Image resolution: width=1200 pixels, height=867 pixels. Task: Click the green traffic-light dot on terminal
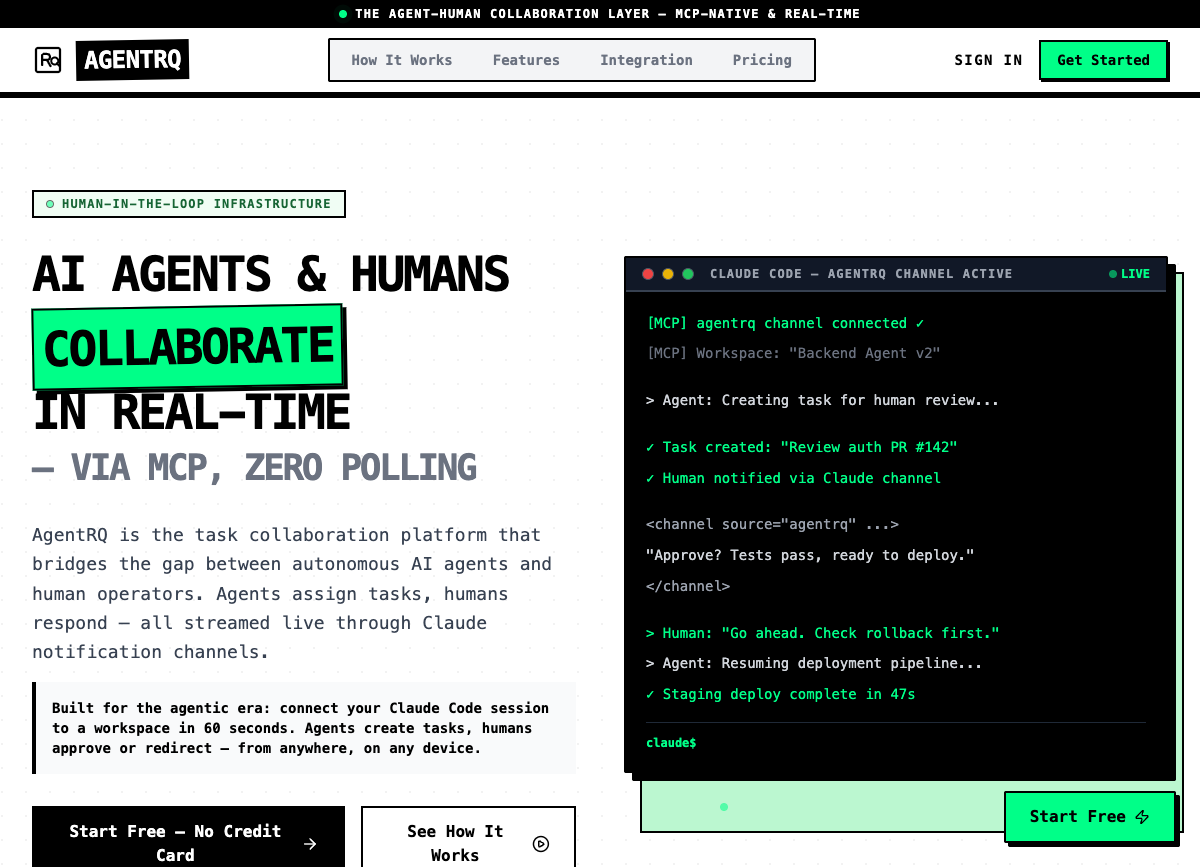click(x=688, y=273)
